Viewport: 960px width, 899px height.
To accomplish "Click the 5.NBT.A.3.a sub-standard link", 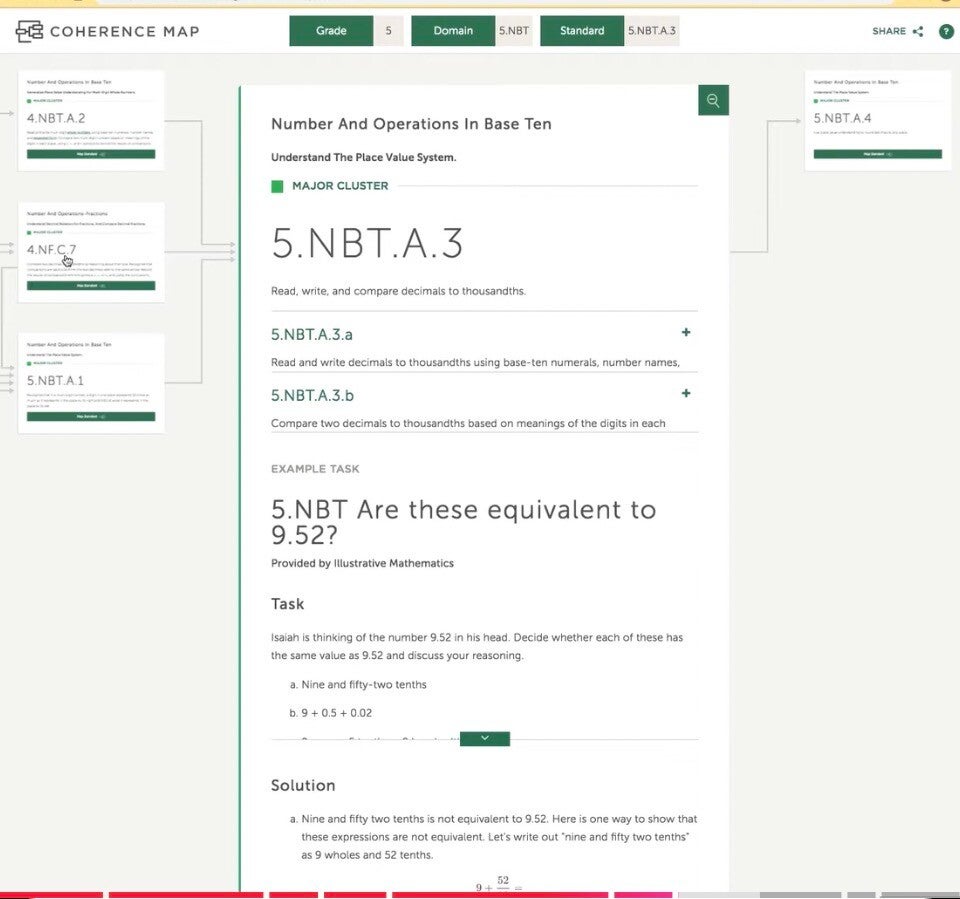I will [312, 334].
